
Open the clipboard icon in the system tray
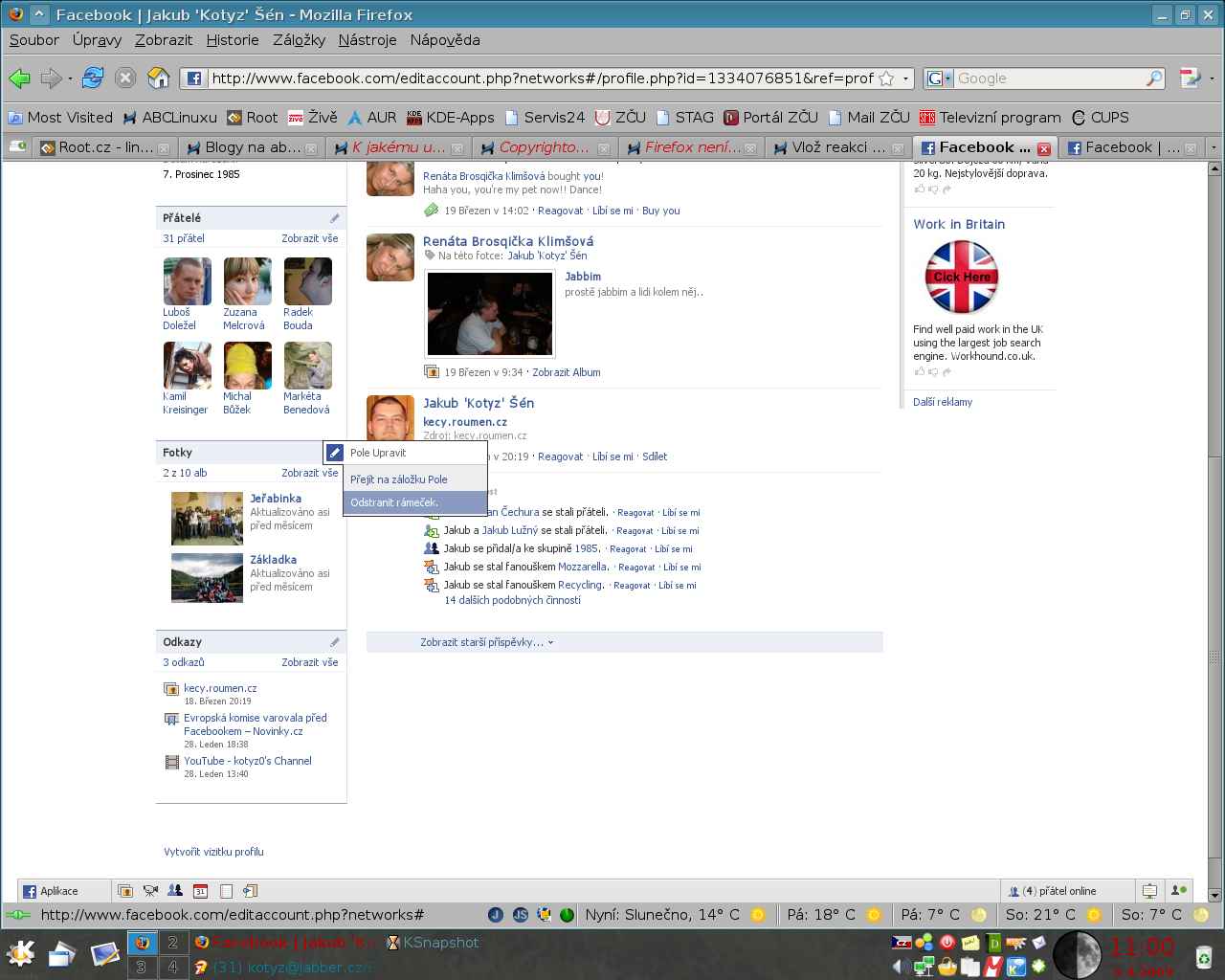click(x=970, y=967)
